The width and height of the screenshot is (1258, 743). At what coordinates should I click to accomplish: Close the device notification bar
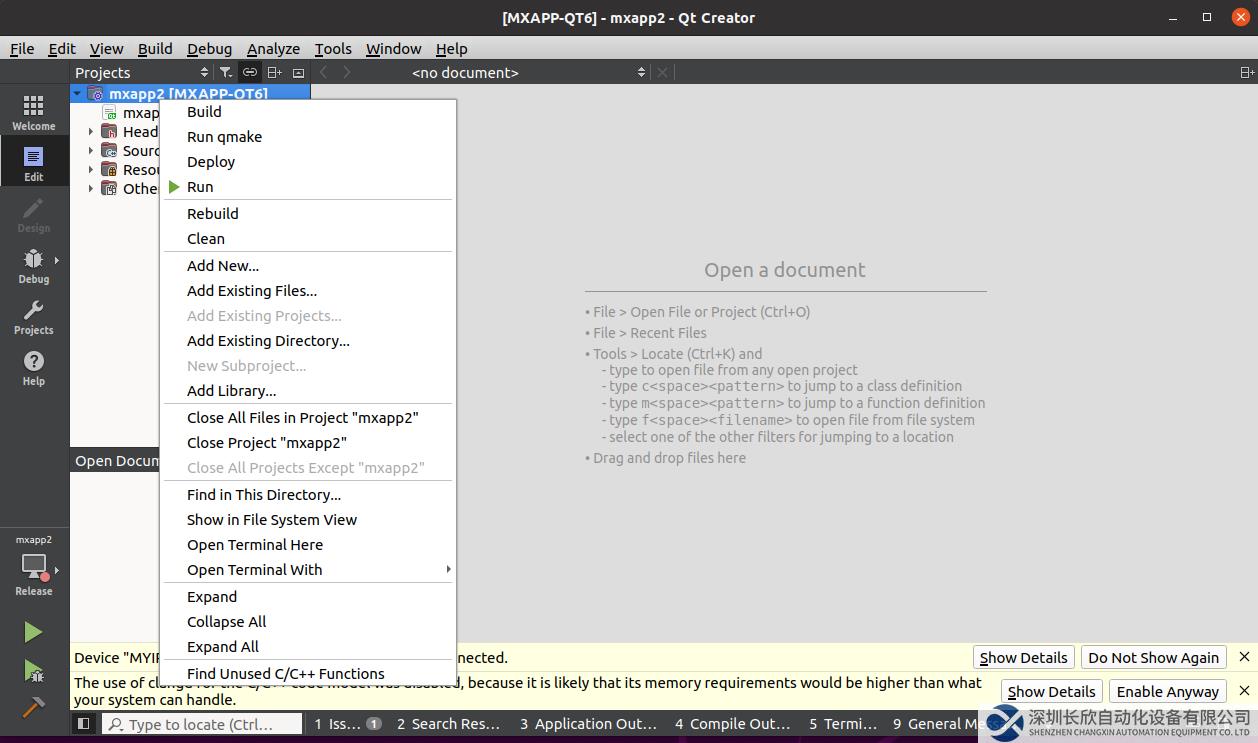point(1244,657)
